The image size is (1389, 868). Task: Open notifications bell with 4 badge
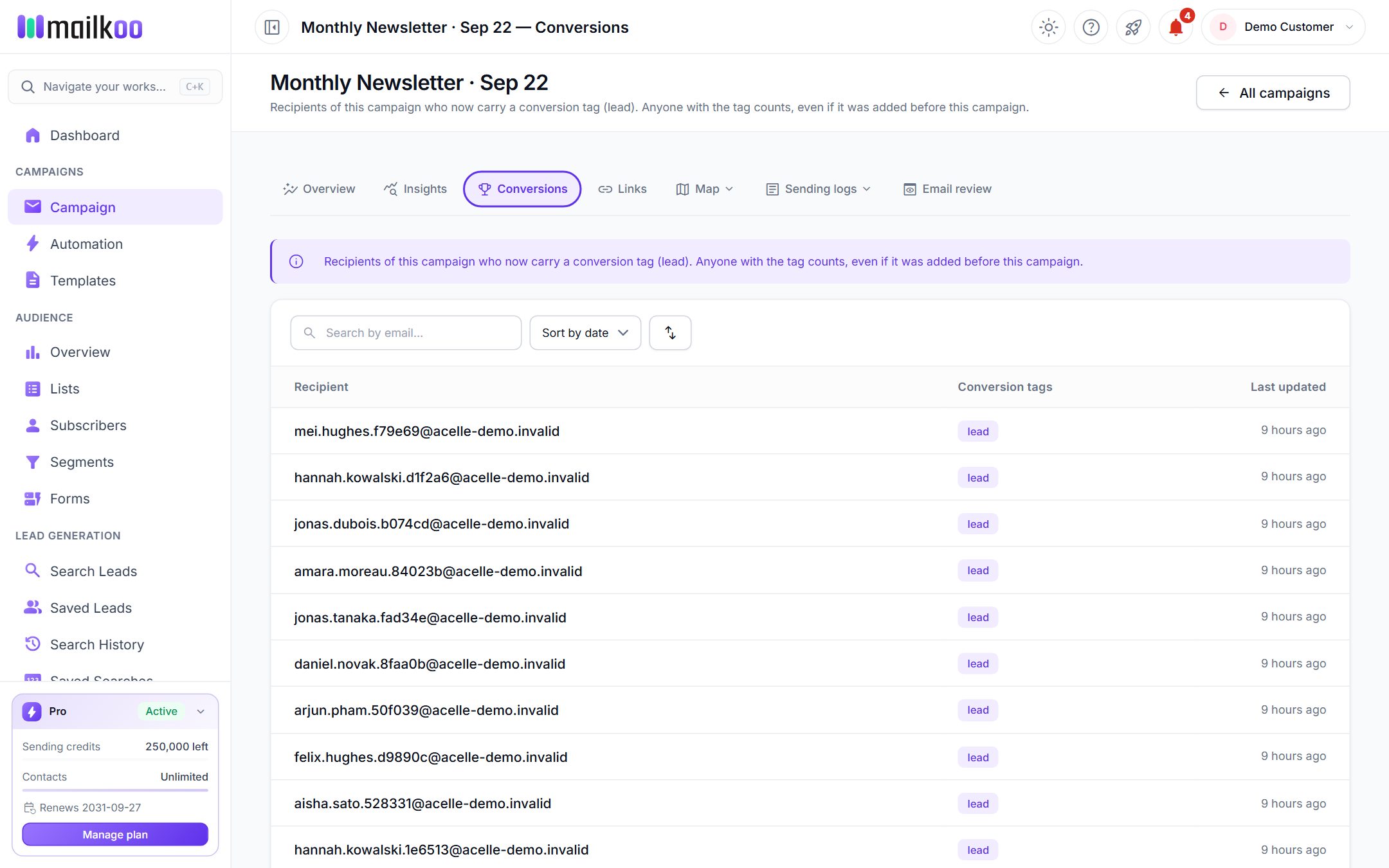(x=1176, y=27)
